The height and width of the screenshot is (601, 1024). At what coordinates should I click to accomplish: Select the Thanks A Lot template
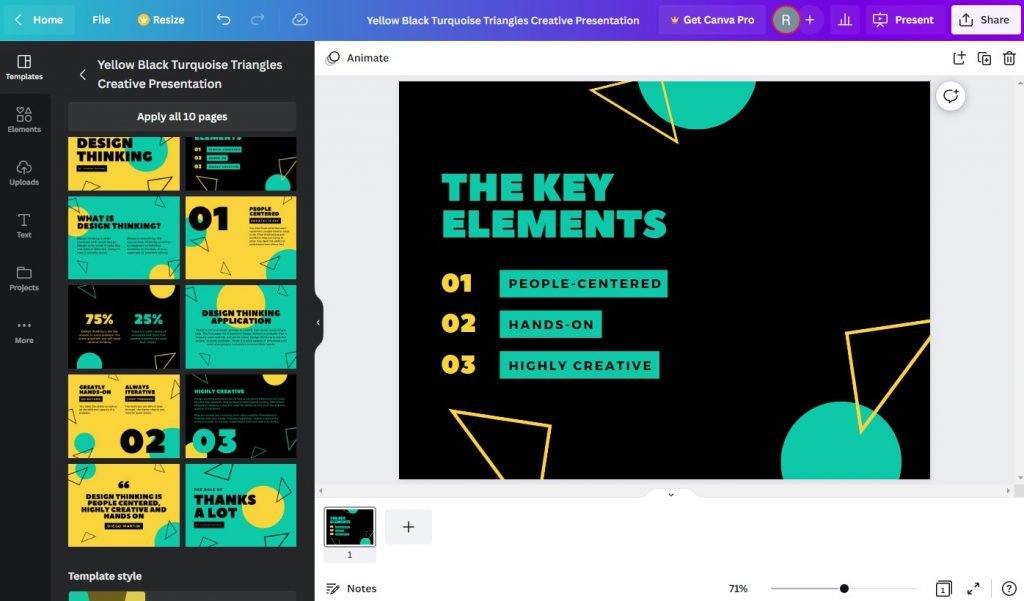coord(241,505)
